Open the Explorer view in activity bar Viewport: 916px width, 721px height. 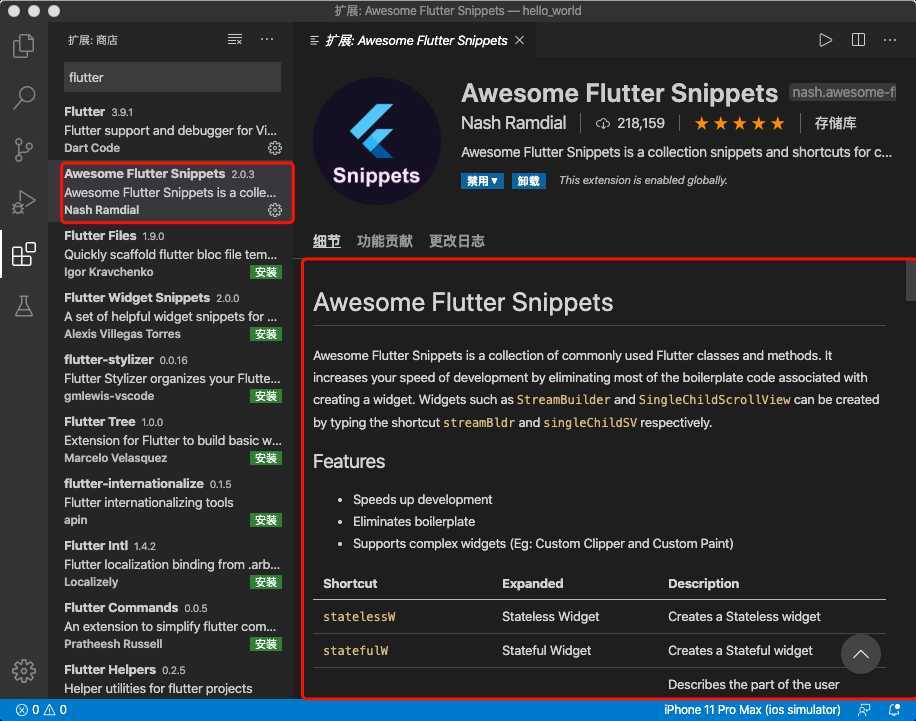coord(23,46)
